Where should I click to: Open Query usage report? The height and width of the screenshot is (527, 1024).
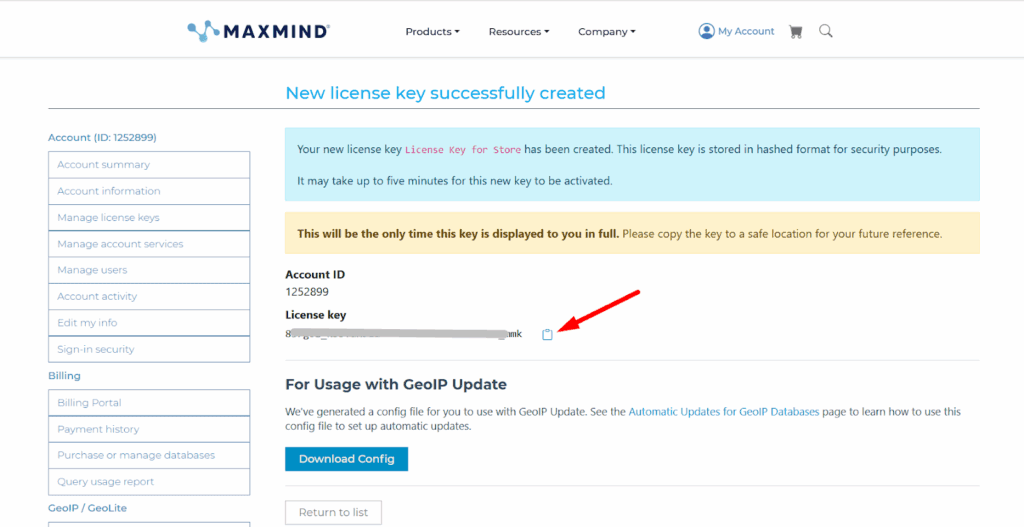pyautogui.click(x=149, y=482)
